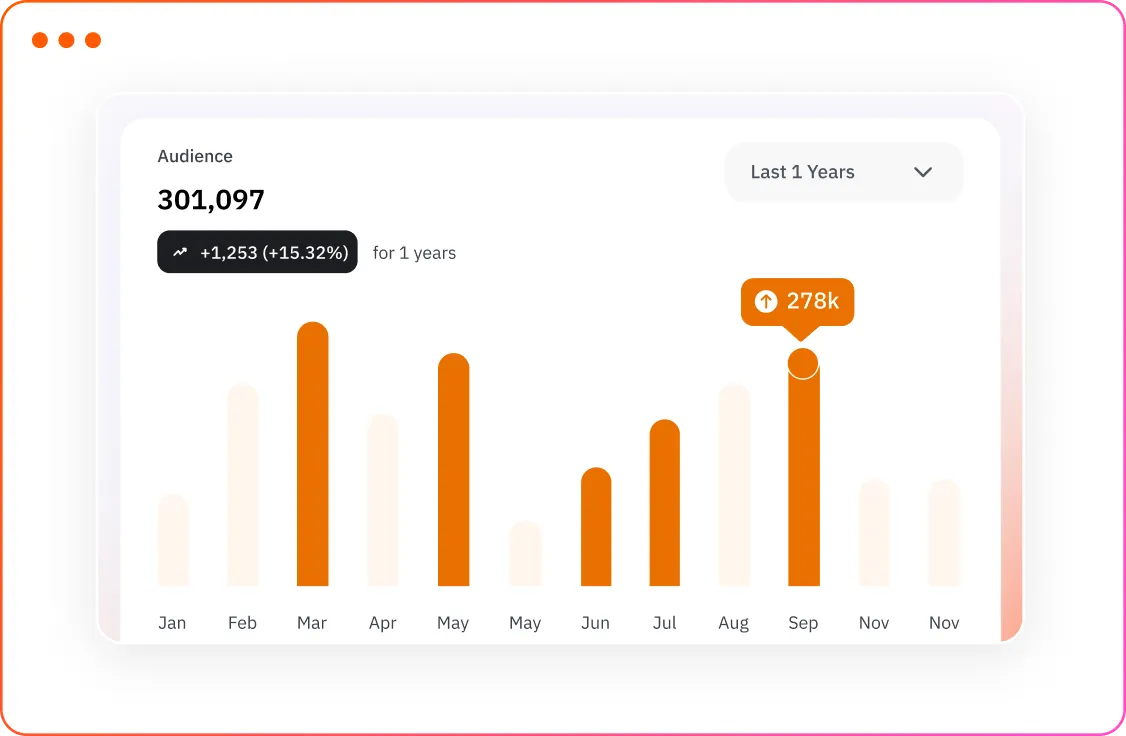Click the upward arrow icon in the 278k tooltip
The height and width of the screenshot is (736, 1126).
pos(767,301)
